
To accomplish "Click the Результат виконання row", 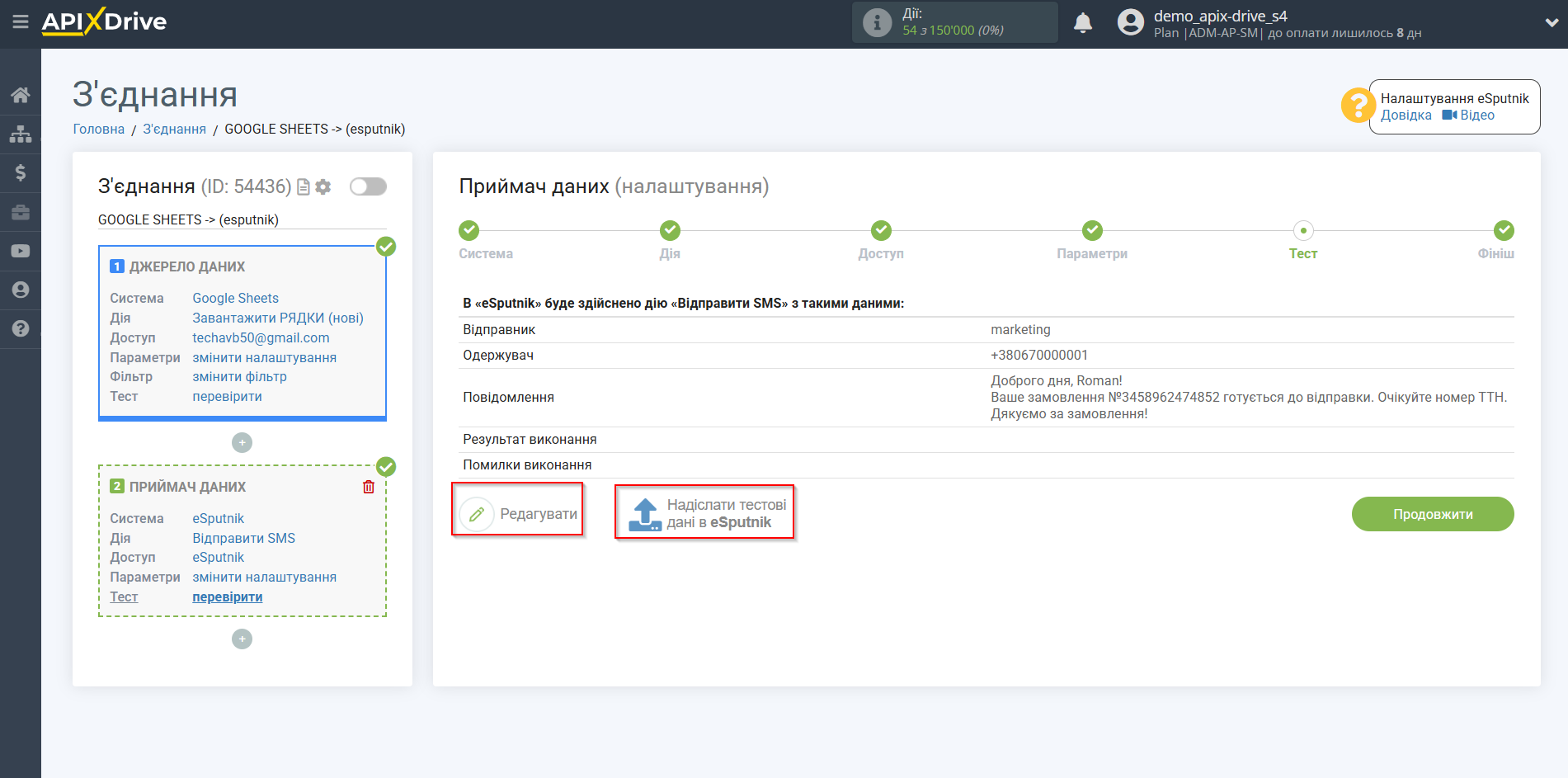I will 986,440.
